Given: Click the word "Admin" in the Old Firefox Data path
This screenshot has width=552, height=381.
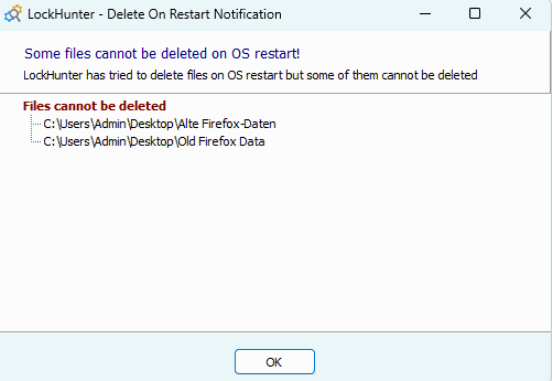Looking at the screenshot, I should point(110,142).
